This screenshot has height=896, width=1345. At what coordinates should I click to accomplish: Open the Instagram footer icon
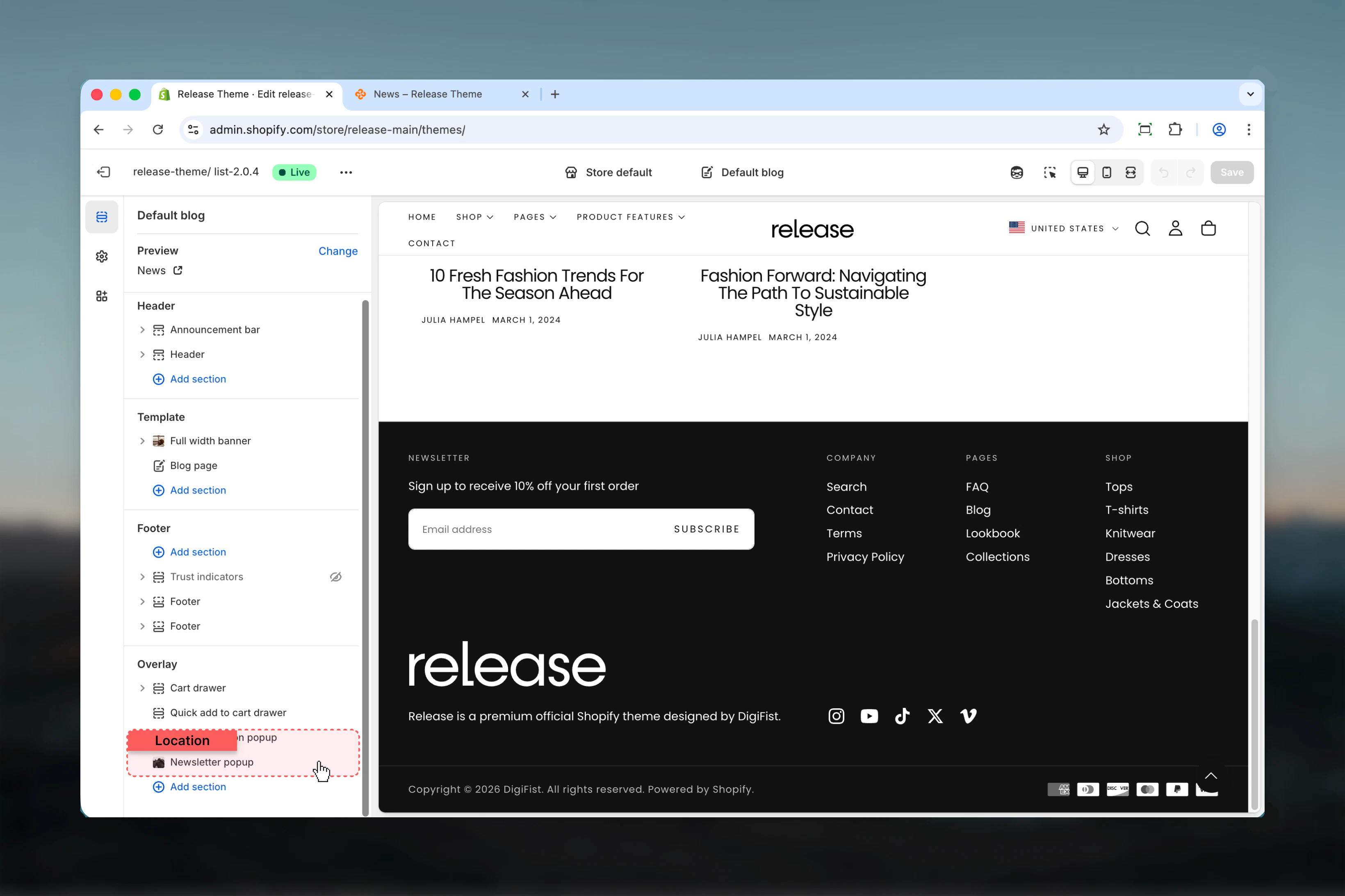(836, 716)
